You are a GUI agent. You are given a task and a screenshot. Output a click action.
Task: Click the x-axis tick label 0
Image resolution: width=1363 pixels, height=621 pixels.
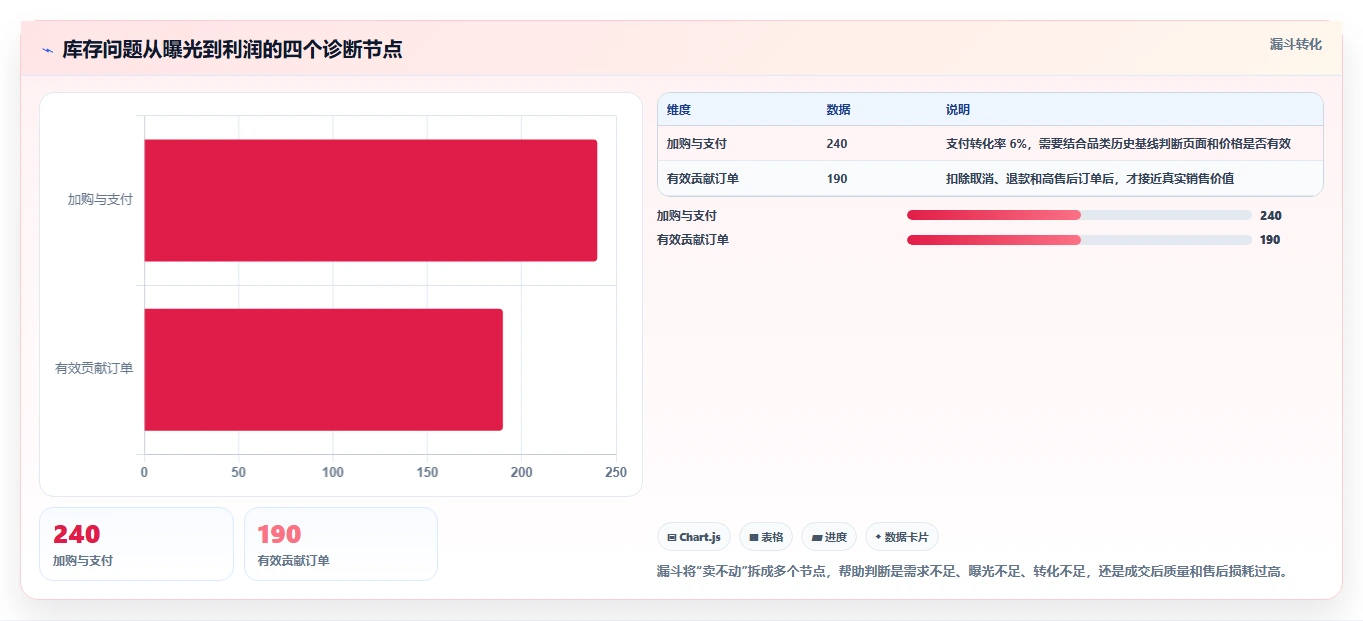[144, 472]
